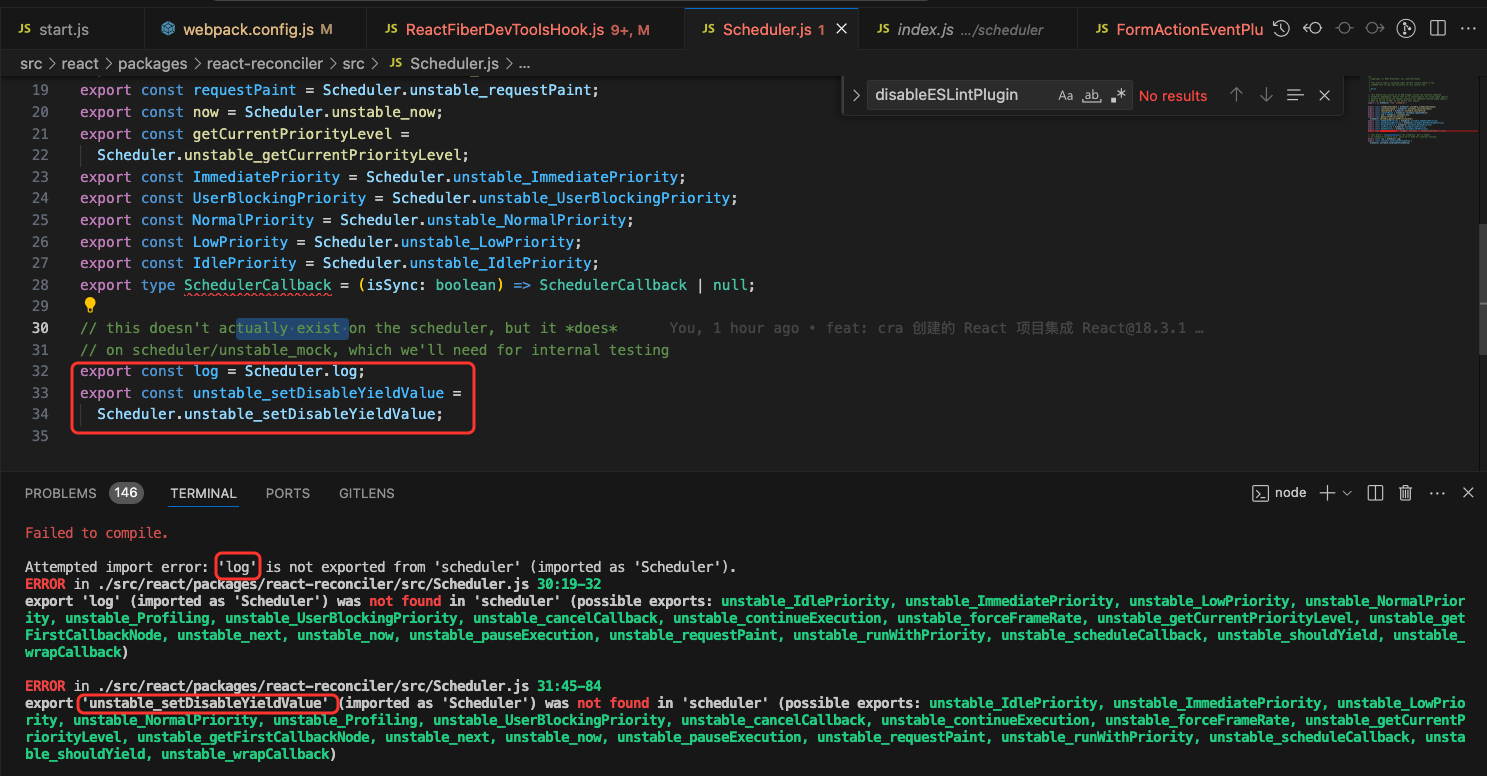
Task: Click the middle commit-circle revision icon
Action: pos(1344,30)
